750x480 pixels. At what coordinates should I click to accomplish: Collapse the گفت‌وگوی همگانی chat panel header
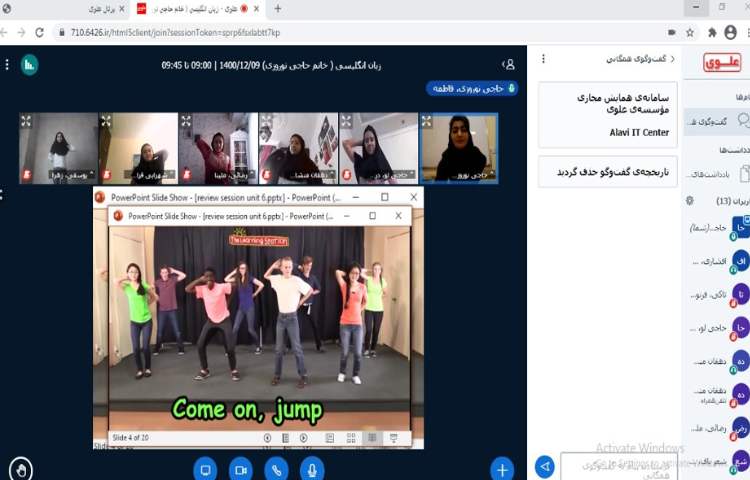(x=640, y=59)
